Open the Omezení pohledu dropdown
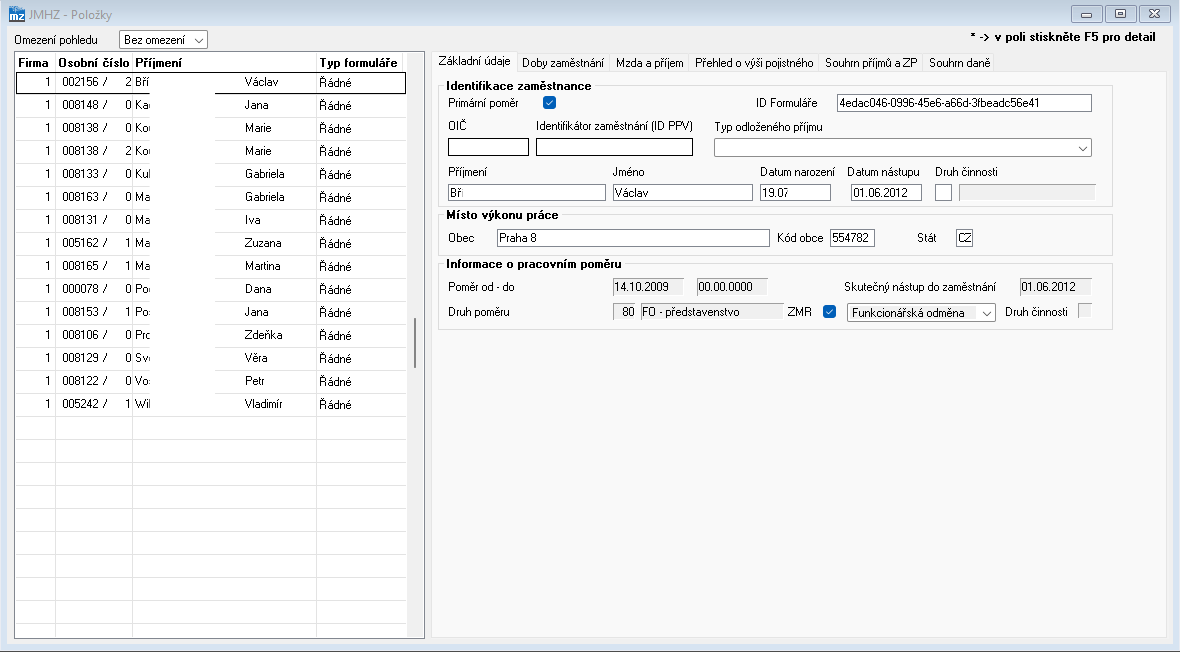The width and height of the screenshot is (1180, 652). [x=163, y=40]
